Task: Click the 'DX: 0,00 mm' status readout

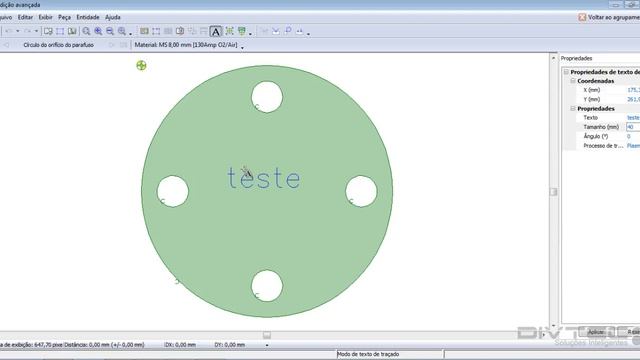Action: 180,345
